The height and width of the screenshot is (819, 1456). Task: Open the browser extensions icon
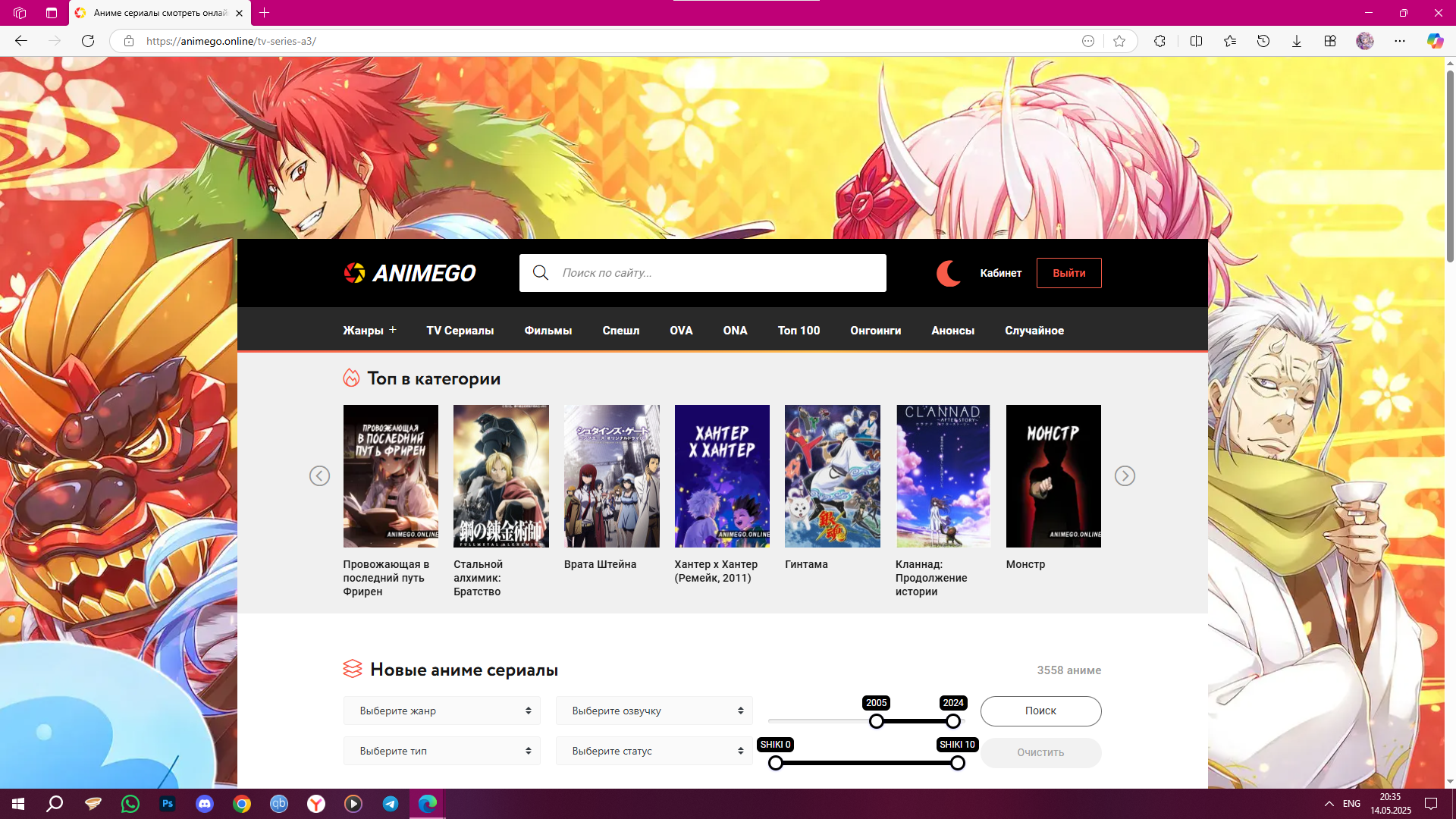(x=1159, y=41)
